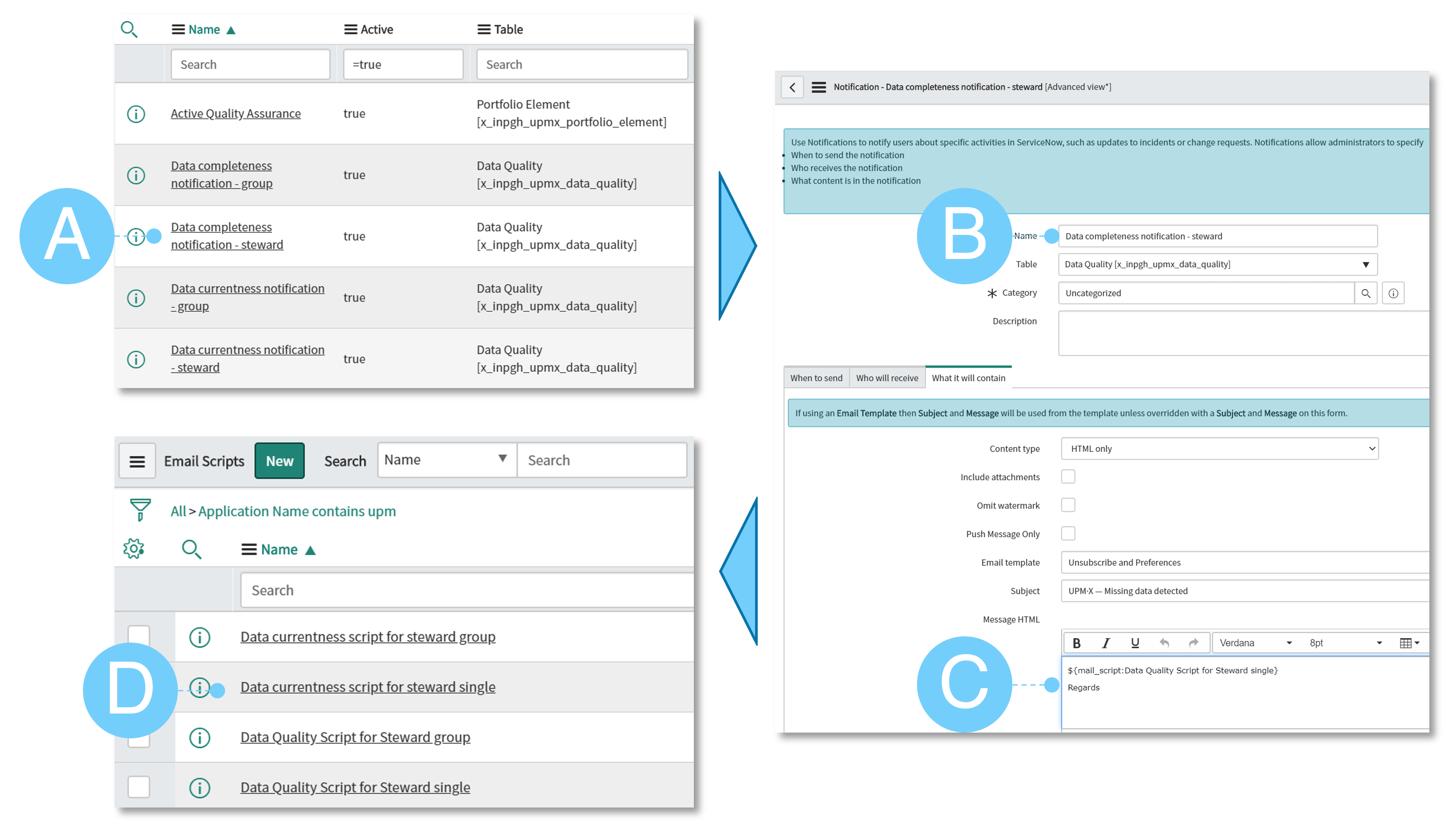Click the Category field lookup magnifier icon
1456x839 pixels.
[x=1365, y=293]
